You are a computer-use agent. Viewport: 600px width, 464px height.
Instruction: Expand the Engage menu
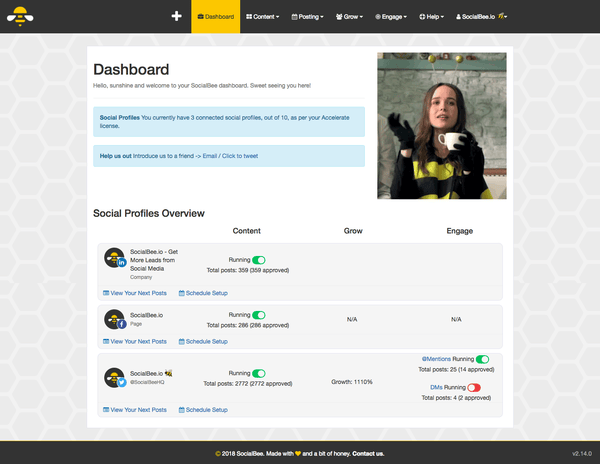(391, 16)
